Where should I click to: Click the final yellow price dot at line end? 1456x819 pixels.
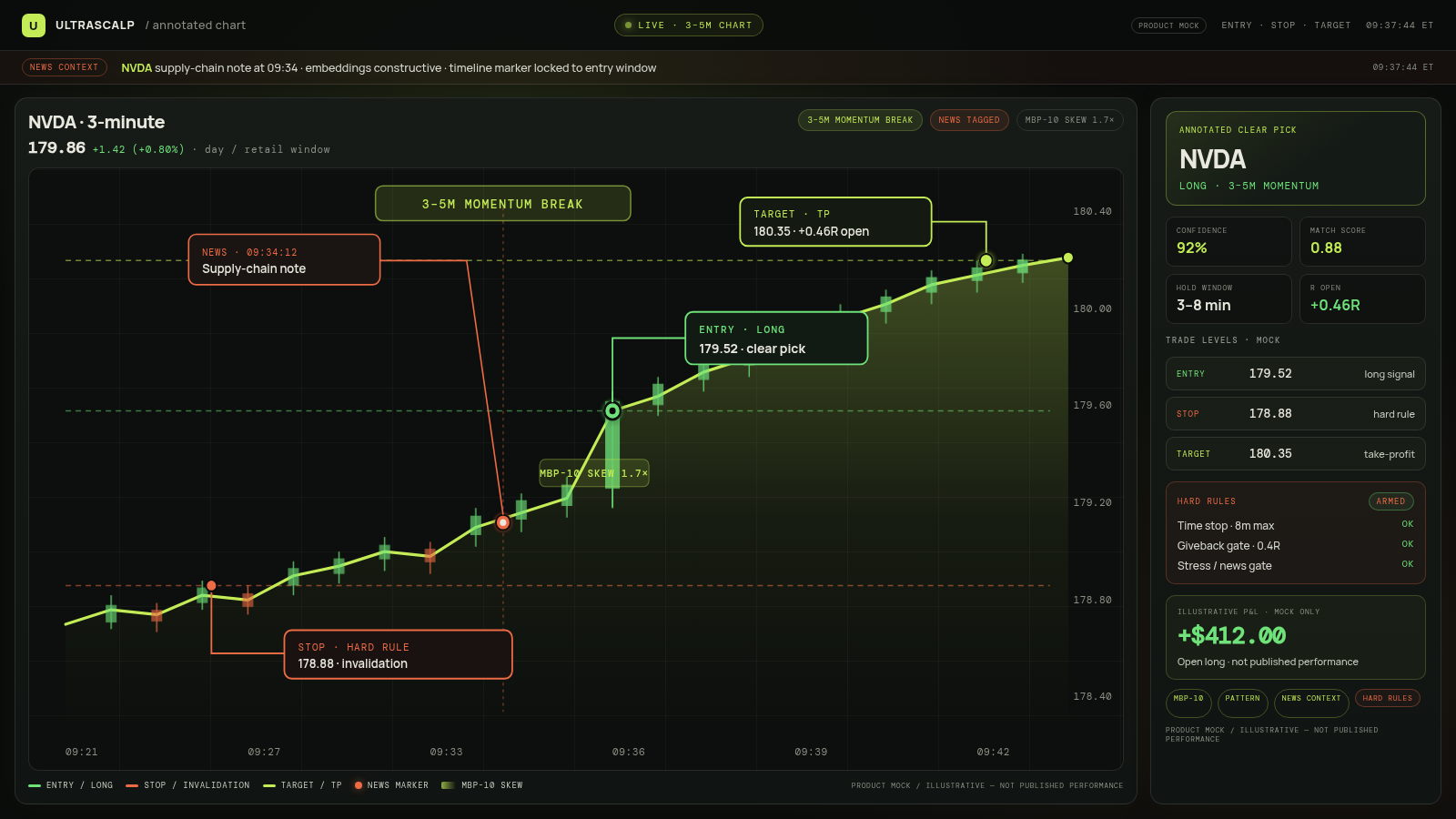click(x=1068, y=258)
